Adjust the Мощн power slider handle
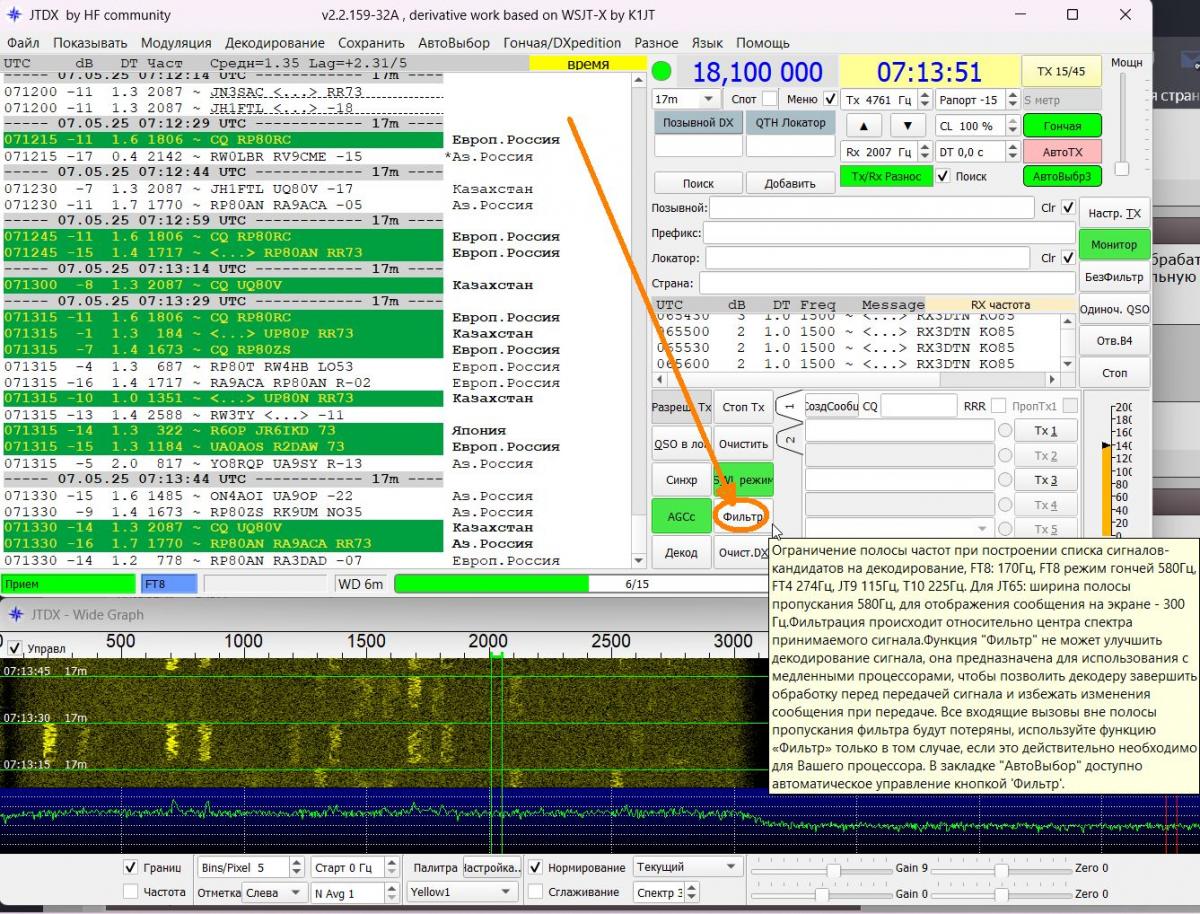Screen dimensions: 1200x914 [1122, 169]
